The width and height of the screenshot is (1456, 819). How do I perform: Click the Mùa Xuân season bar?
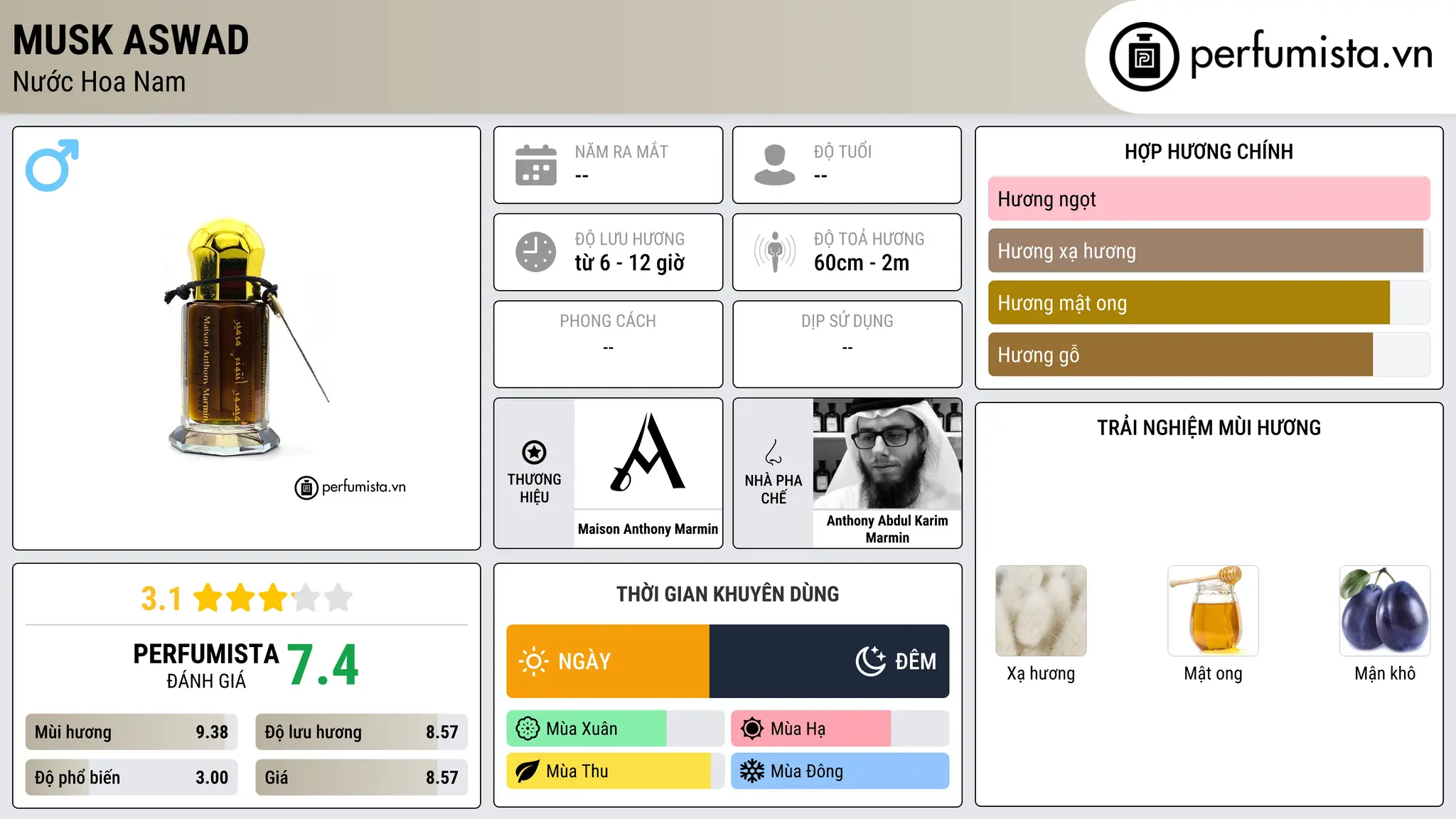(x=616, y=729)
